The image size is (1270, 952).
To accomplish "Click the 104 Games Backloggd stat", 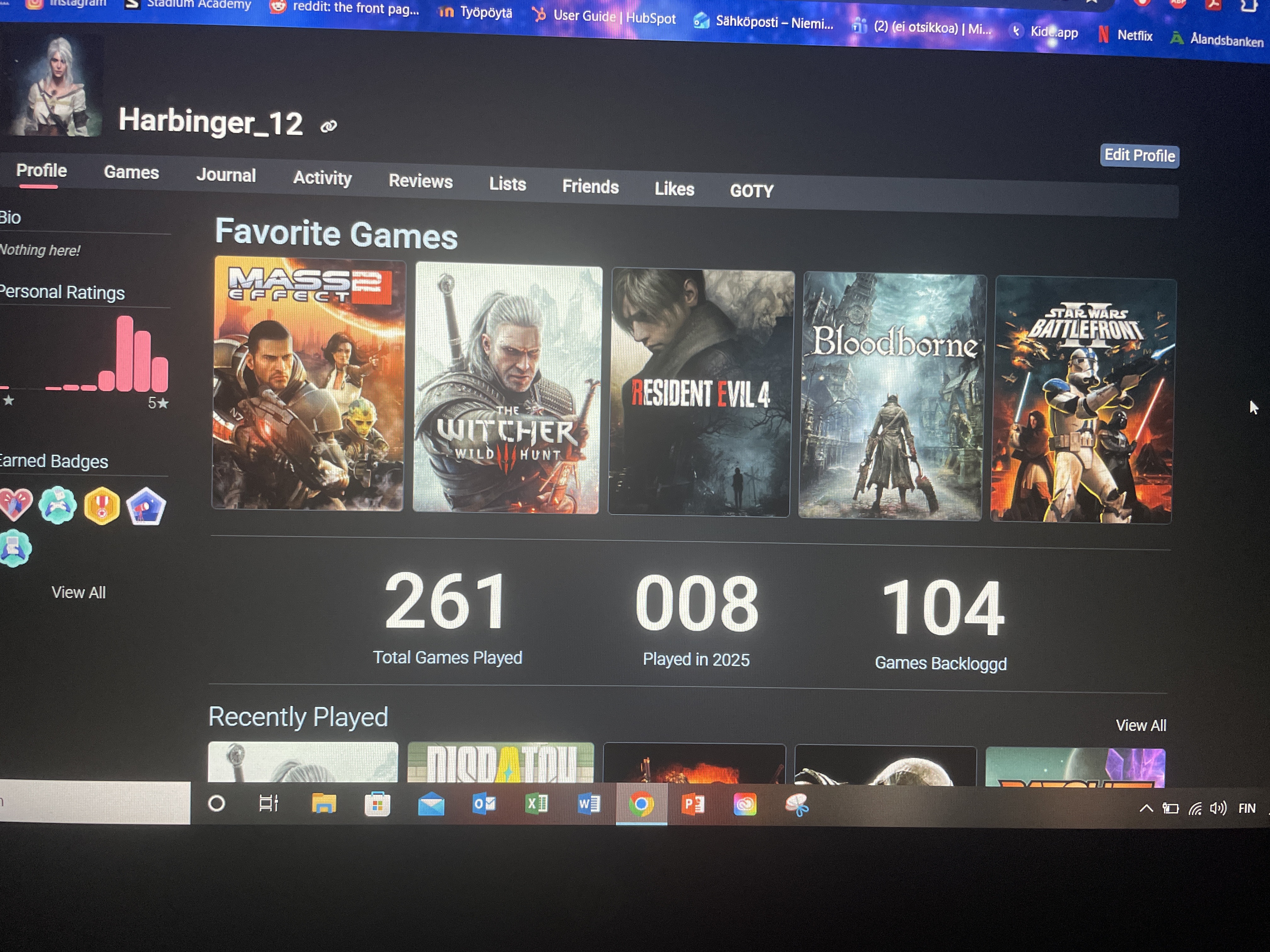I will (x=941, y=625).
